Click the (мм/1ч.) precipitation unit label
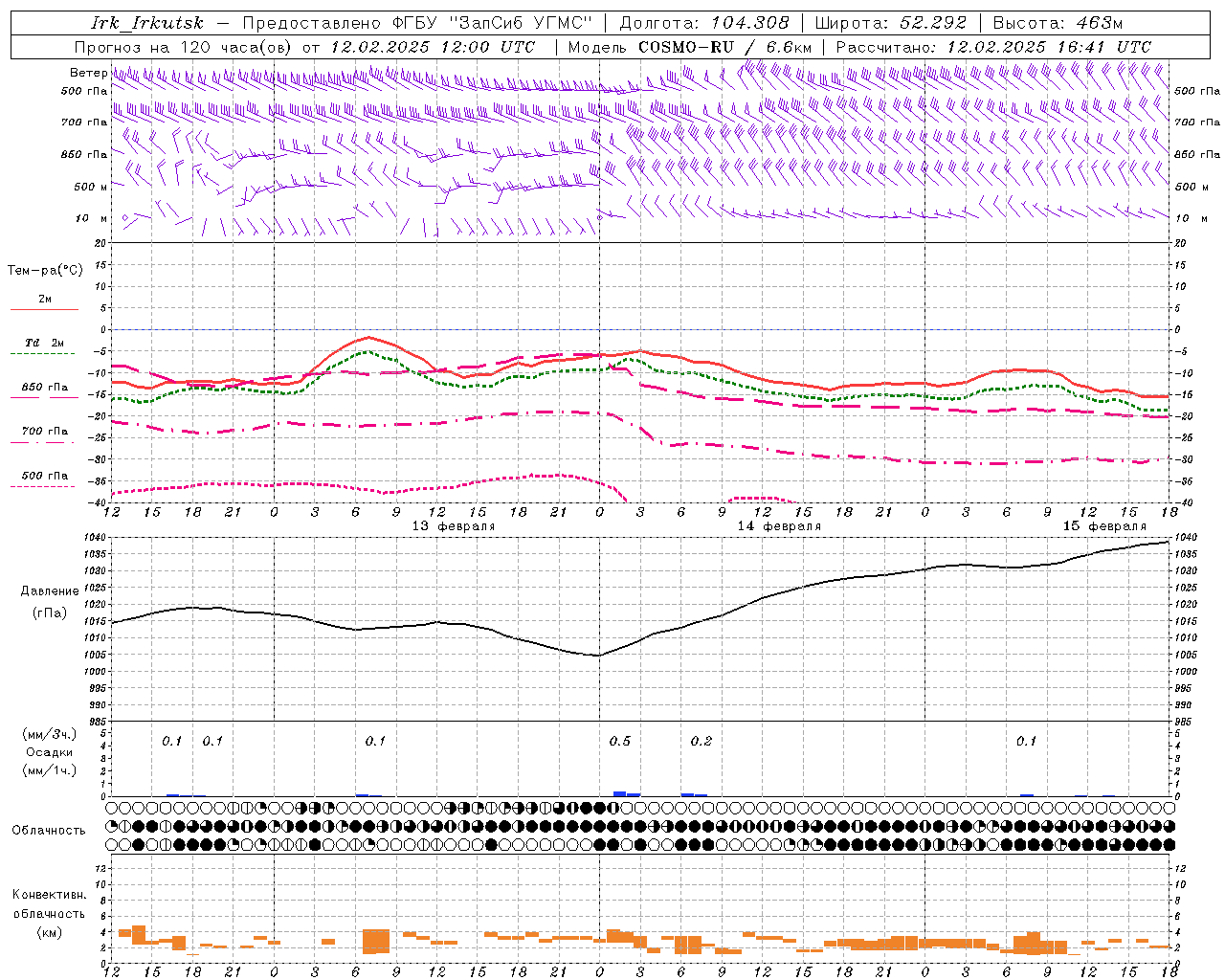1225x980 pixels. (x=50, y=770)
